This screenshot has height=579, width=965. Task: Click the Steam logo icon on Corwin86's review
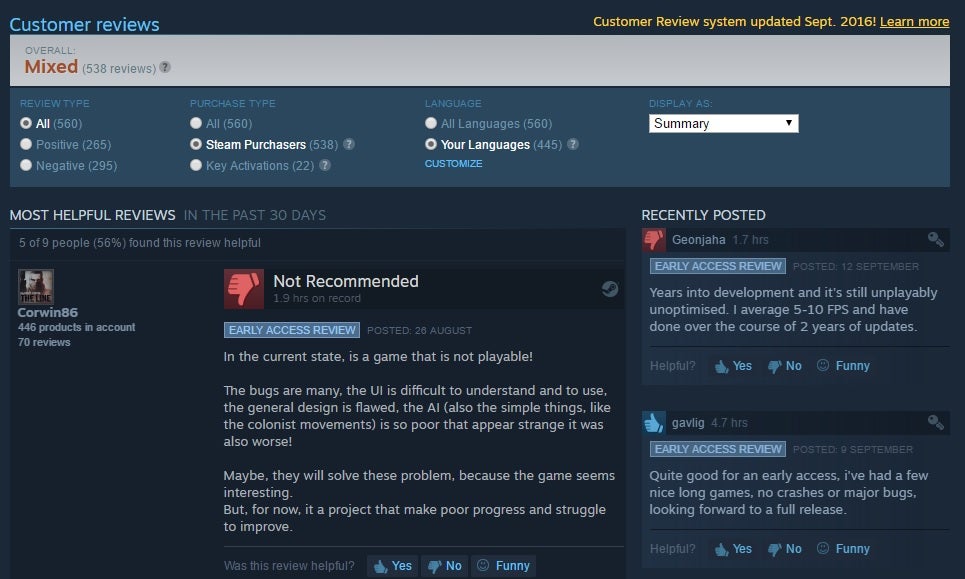(609, 289)
